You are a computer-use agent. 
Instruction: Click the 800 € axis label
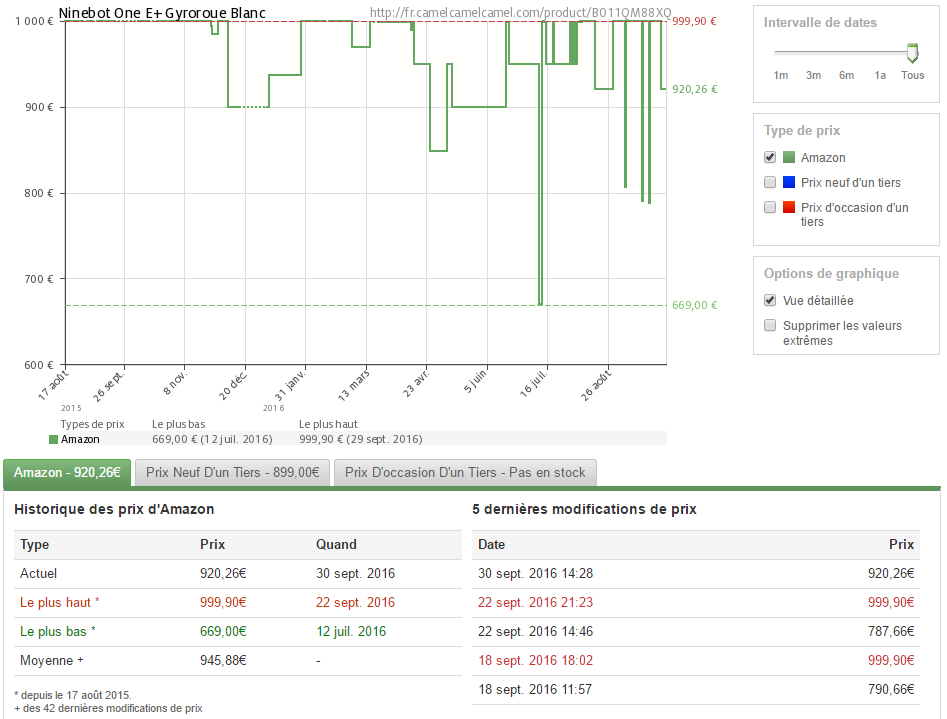39,193
